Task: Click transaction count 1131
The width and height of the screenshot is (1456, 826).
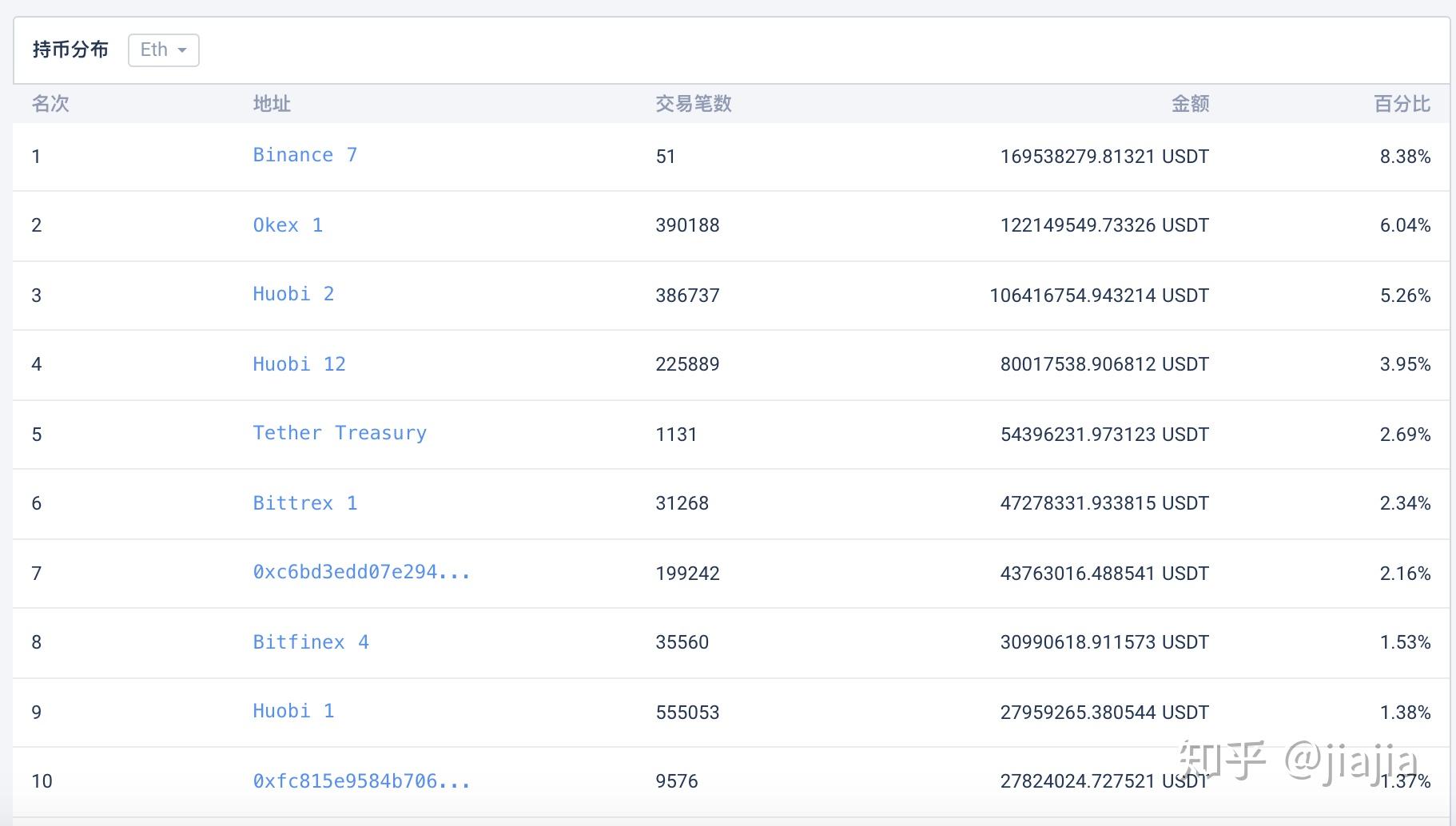Action: [x=676, y=435]
